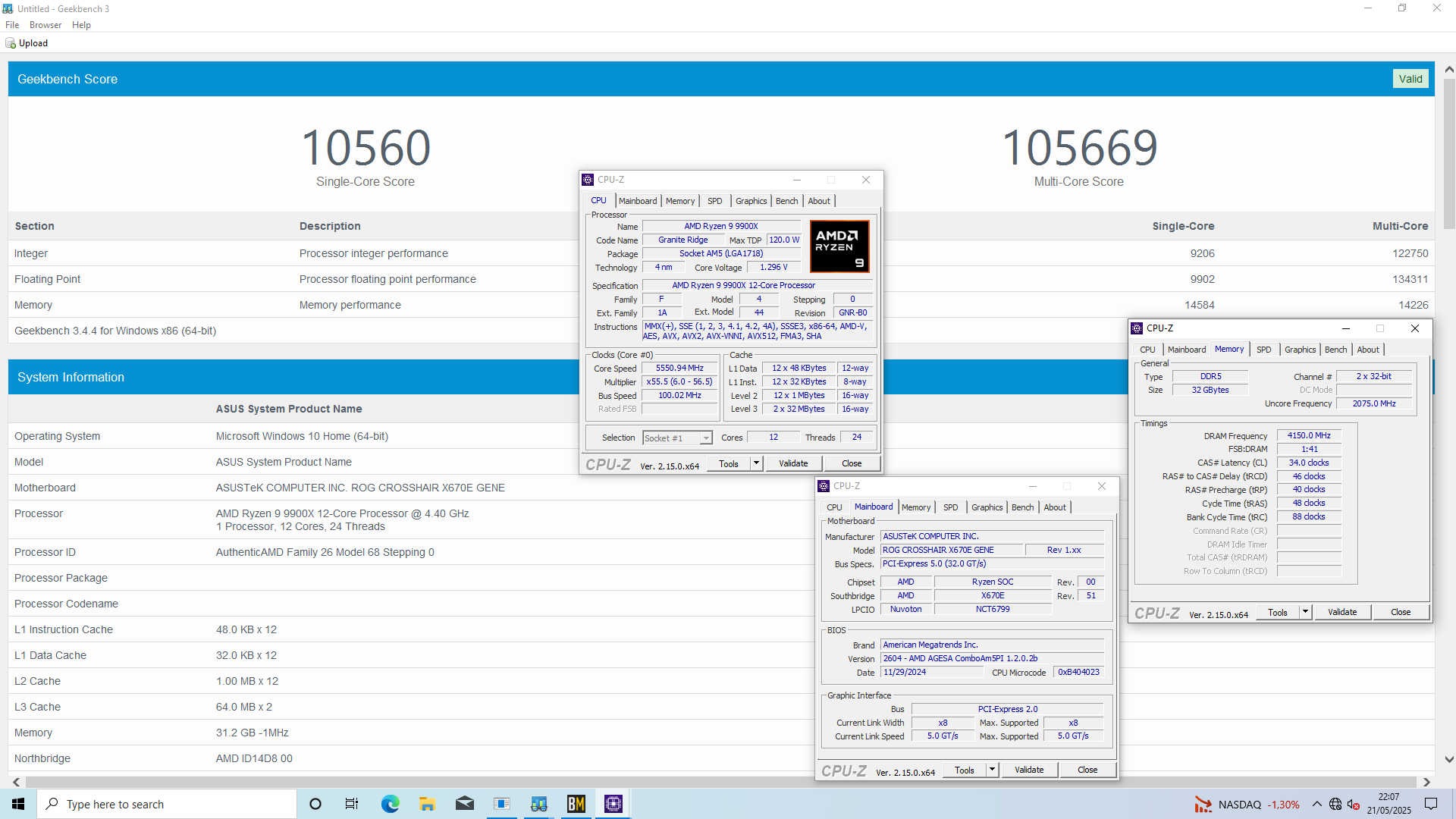The image size is (1456, 819).
Task: Click the AMD Ryzen 9 logo image
Action: (839, 246)
